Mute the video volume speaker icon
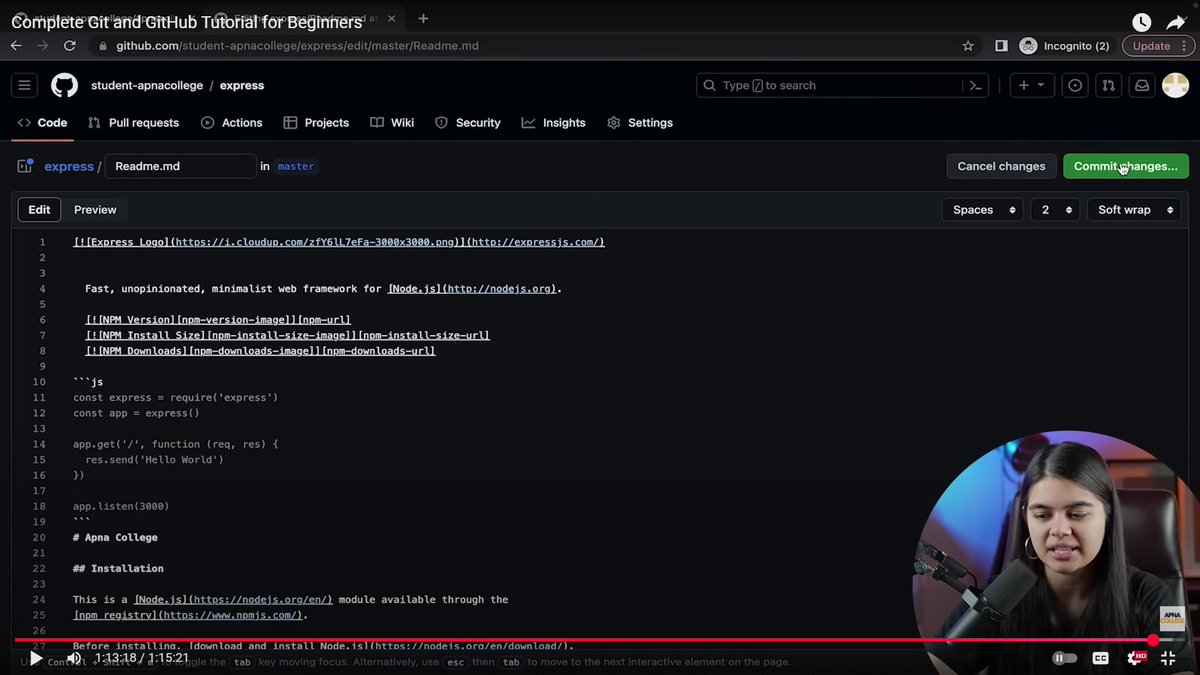Image resolution: width=1200 pixels, height=675 pixels. coord(73,658)
